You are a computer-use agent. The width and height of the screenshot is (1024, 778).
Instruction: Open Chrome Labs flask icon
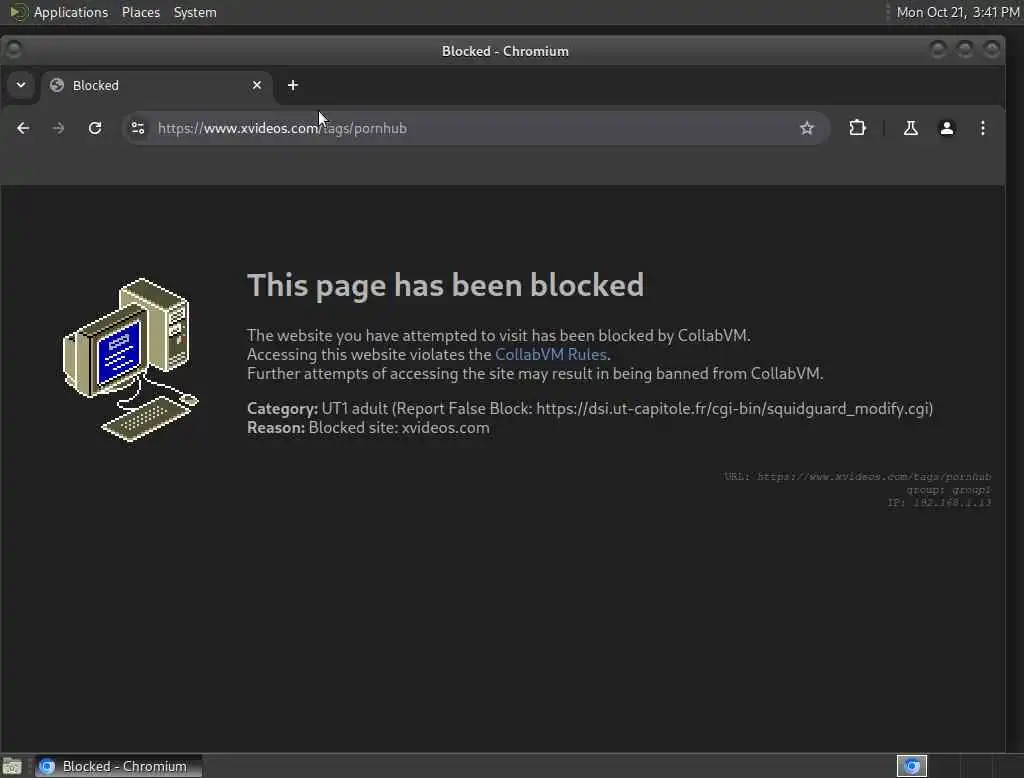click(910, 128)
